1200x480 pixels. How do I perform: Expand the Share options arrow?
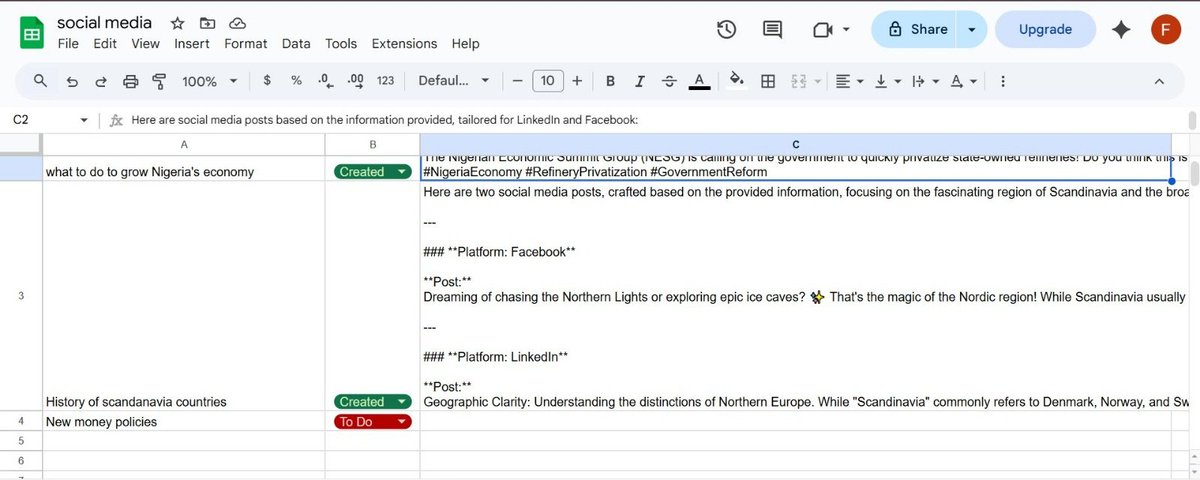click(x=972, y=30)
